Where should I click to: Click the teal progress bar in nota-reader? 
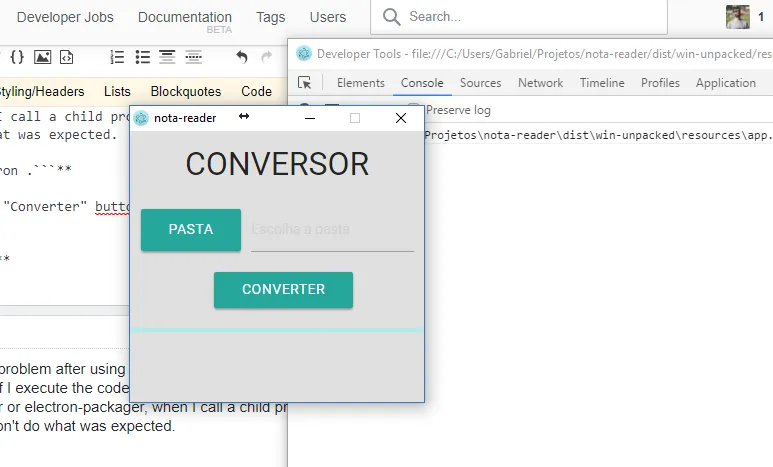pyautogui.click(x=277, y=330)
